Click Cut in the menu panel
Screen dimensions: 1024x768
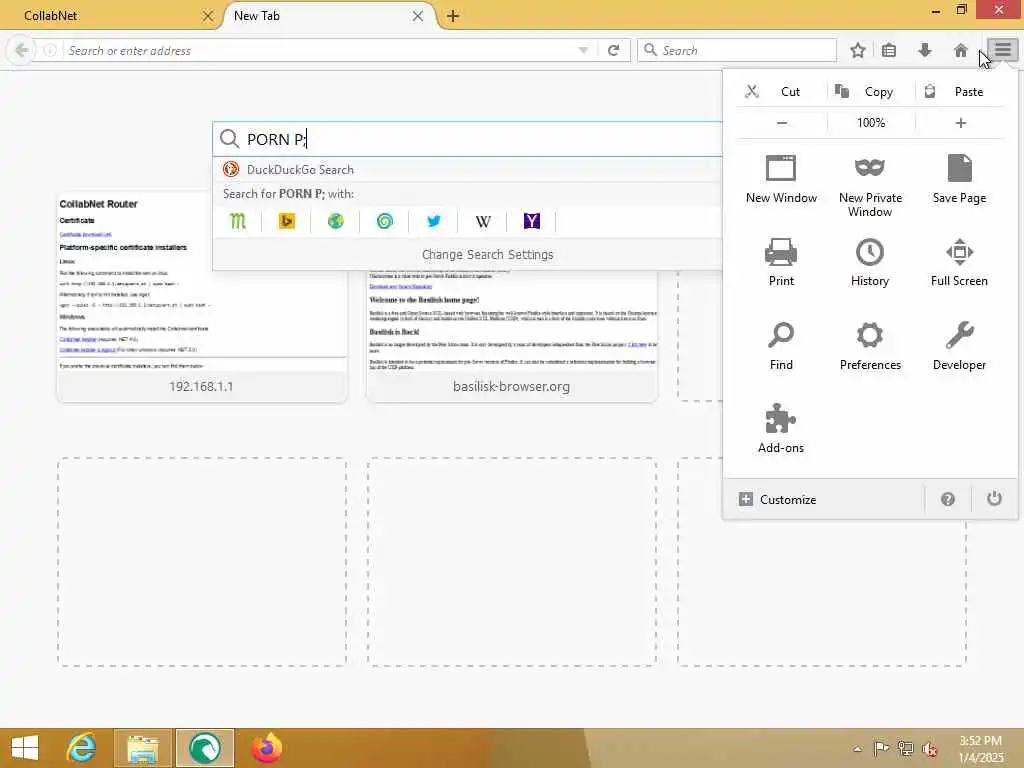(781, 91)
